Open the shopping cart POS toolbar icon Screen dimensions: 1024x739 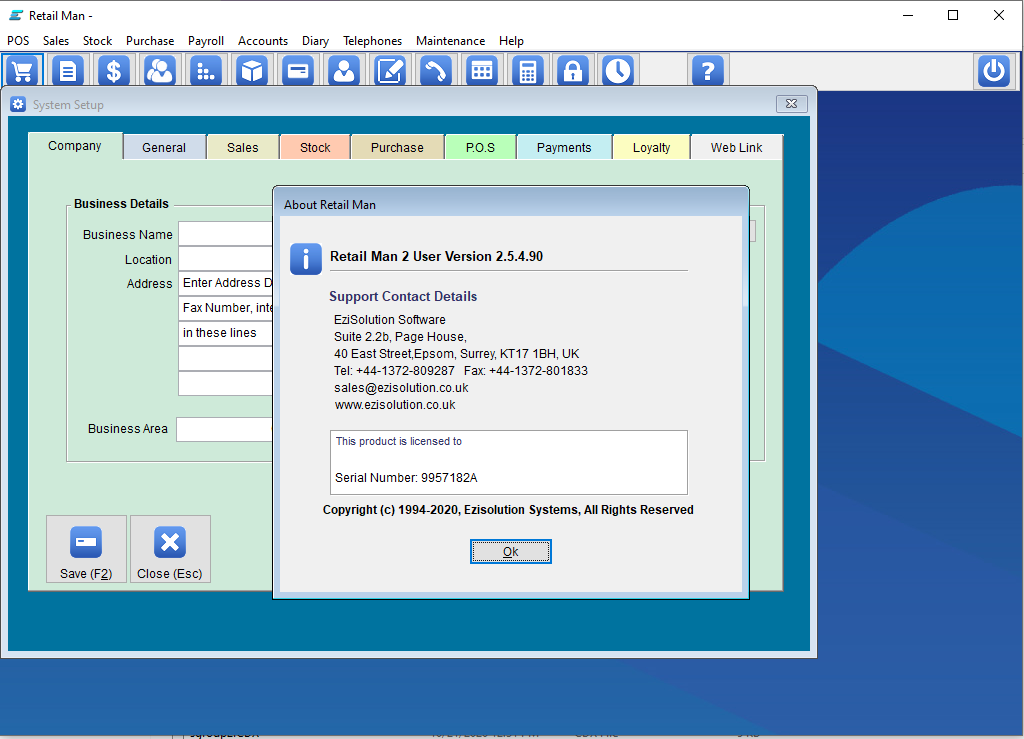(x=22, y=71)
